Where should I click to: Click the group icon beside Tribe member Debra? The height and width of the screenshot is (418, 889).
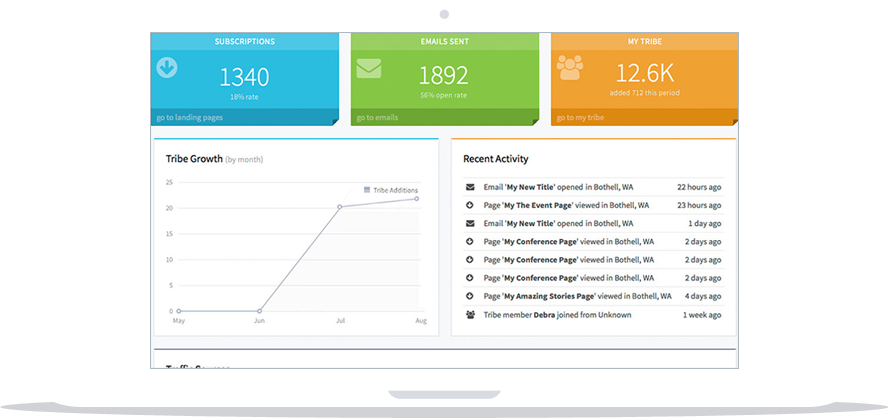click(x=470, y=314)
